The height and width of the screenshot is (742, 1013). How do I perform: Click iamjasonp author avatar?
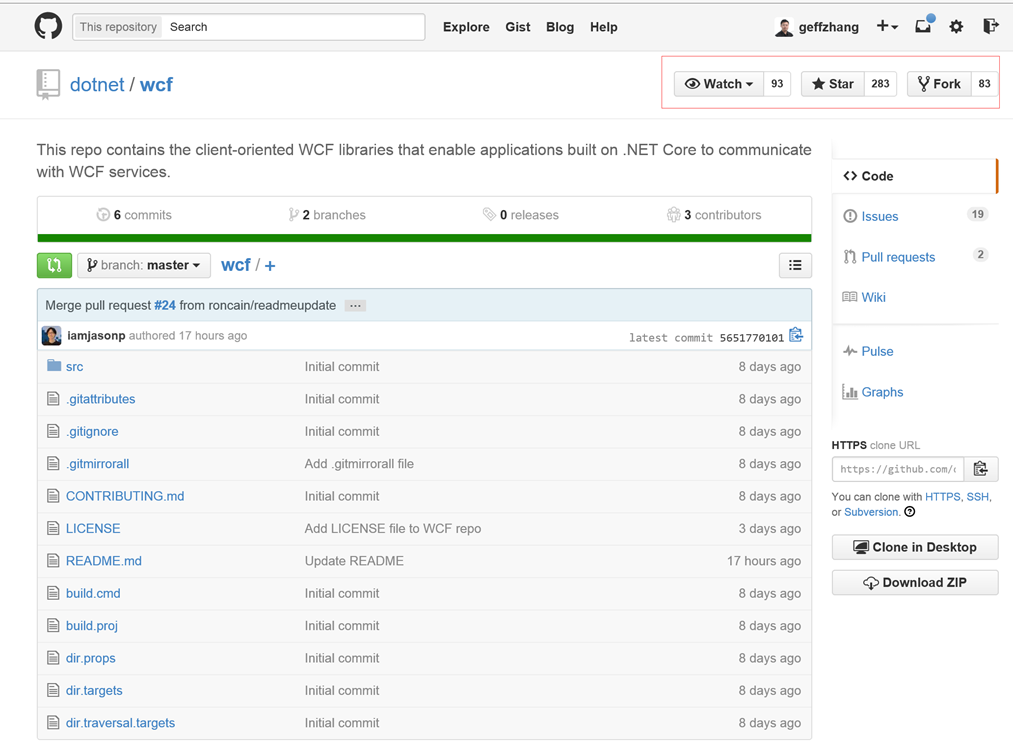(x=52, y=336)
